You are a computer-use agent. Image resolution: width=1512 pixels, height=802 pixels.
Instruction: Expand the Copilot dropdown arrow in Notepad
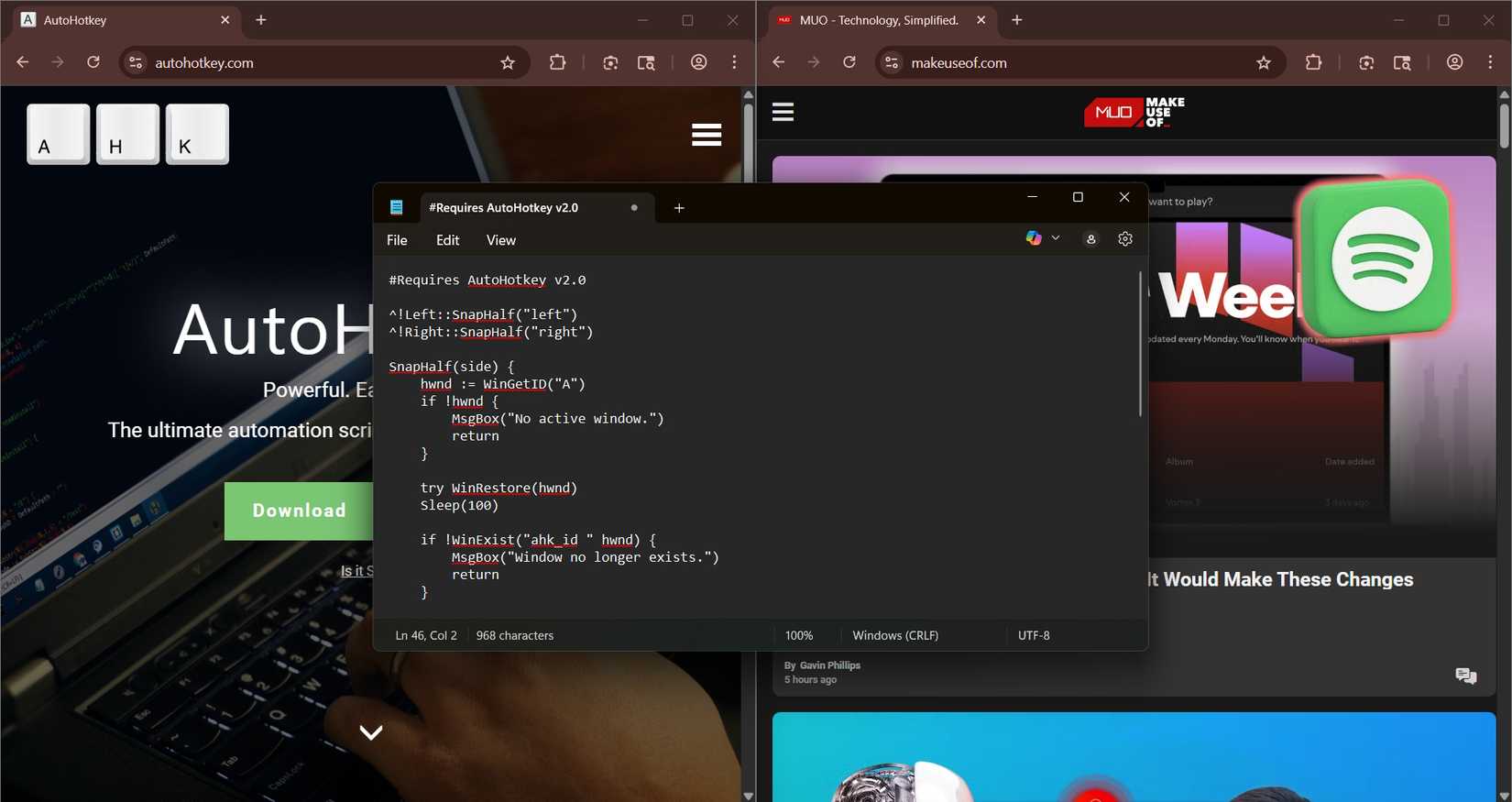pos(1056,238)
